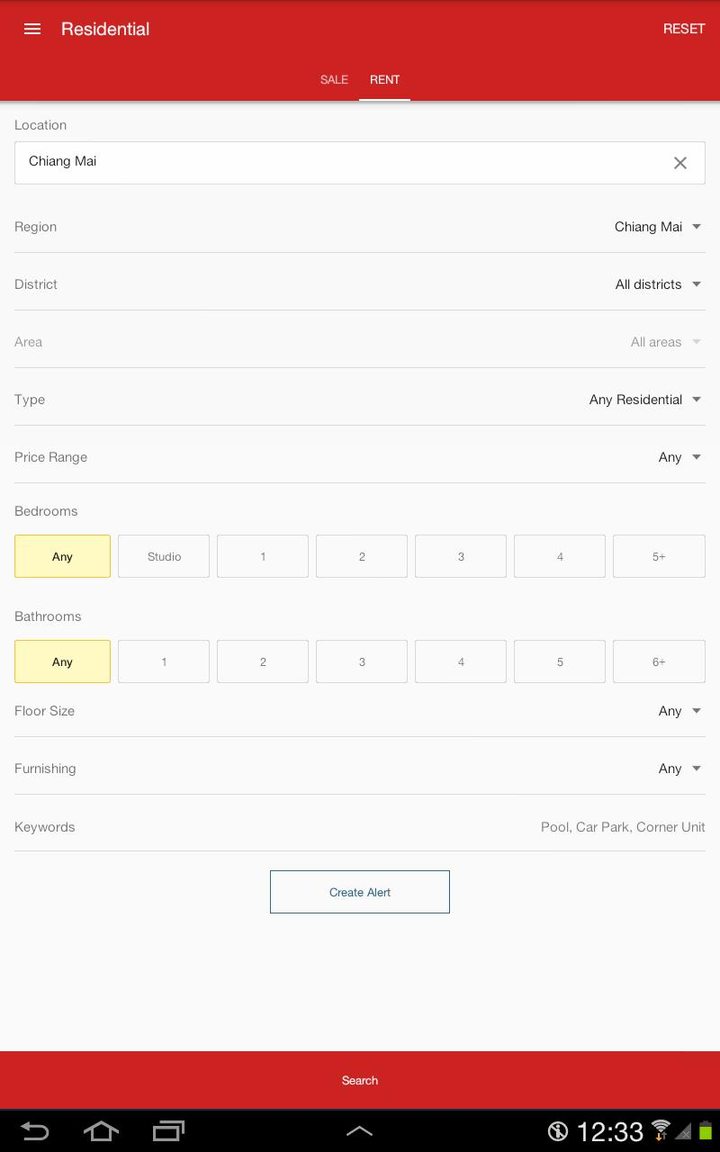
Task: Tap the Wi-Fi status icon in system tray
Action: tap(660, 1130)
